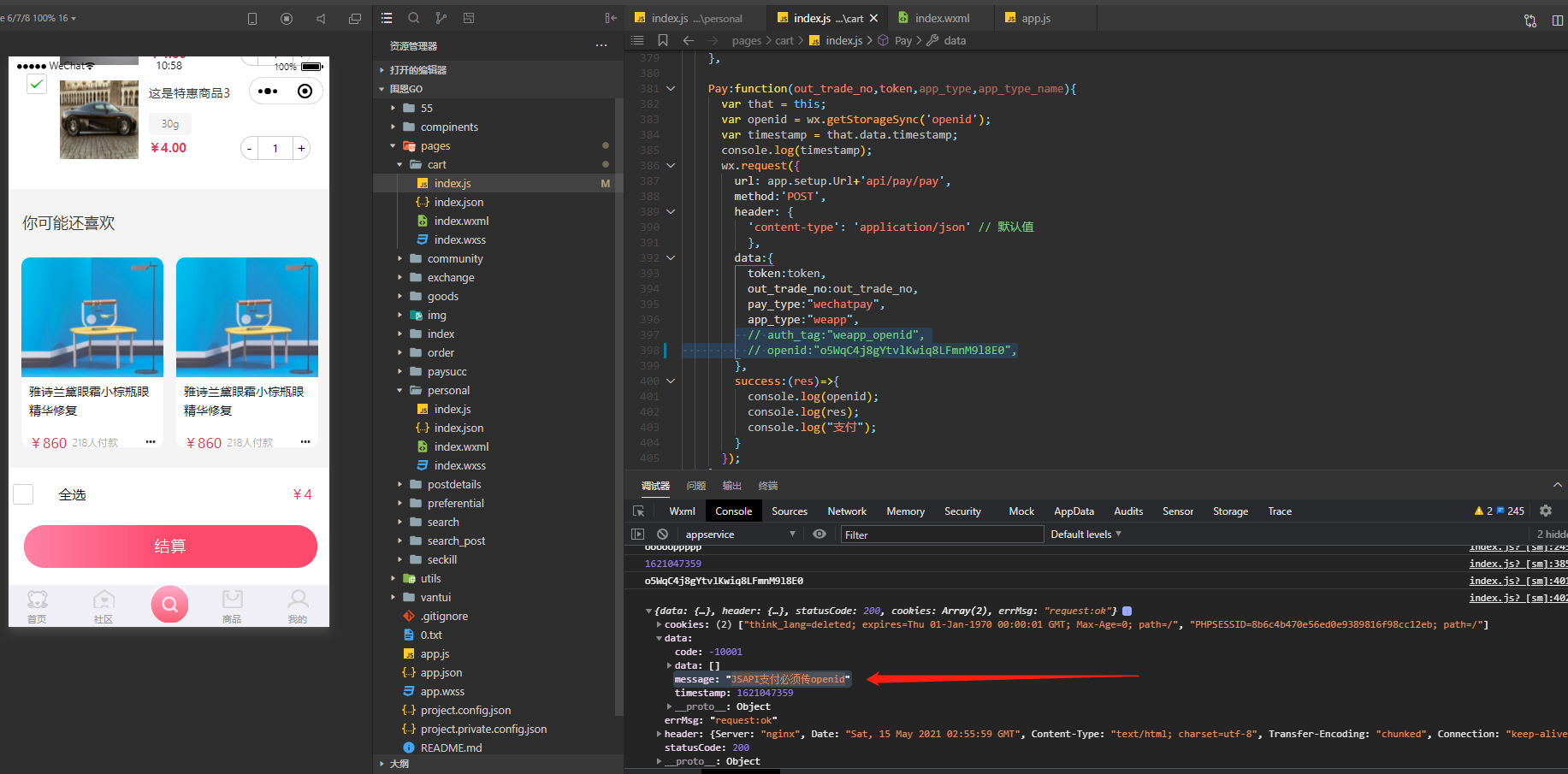Switch to the Network tab
Image resolution: width=1568 pixels, height=774 pixels.
pos(847,511)
